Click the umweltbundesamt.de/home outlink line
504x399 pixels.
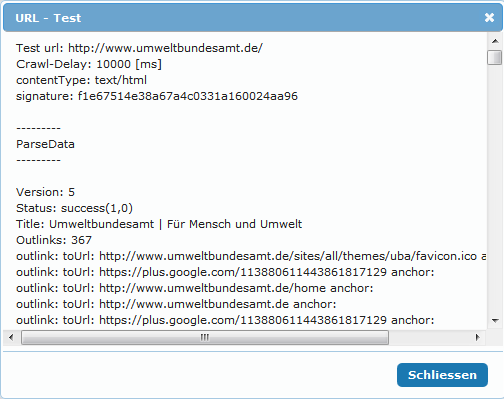click(195, 288)
